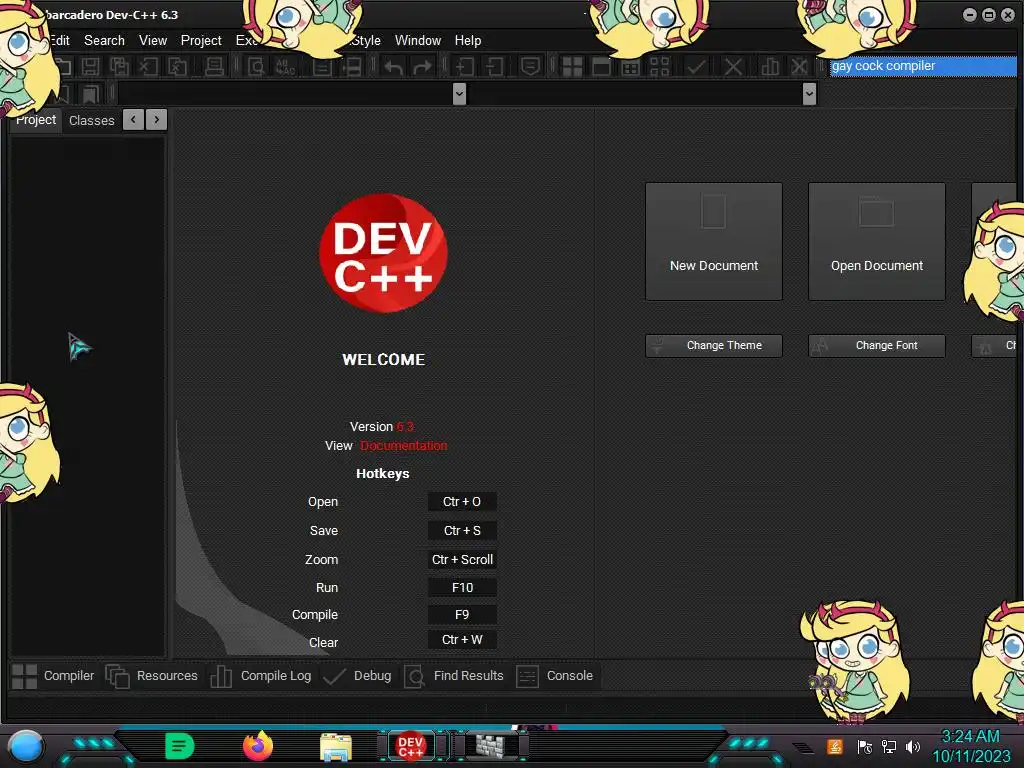Click the Delete profiling information icon
Screen dimensions: 1024x768
(x=799, y=67)
